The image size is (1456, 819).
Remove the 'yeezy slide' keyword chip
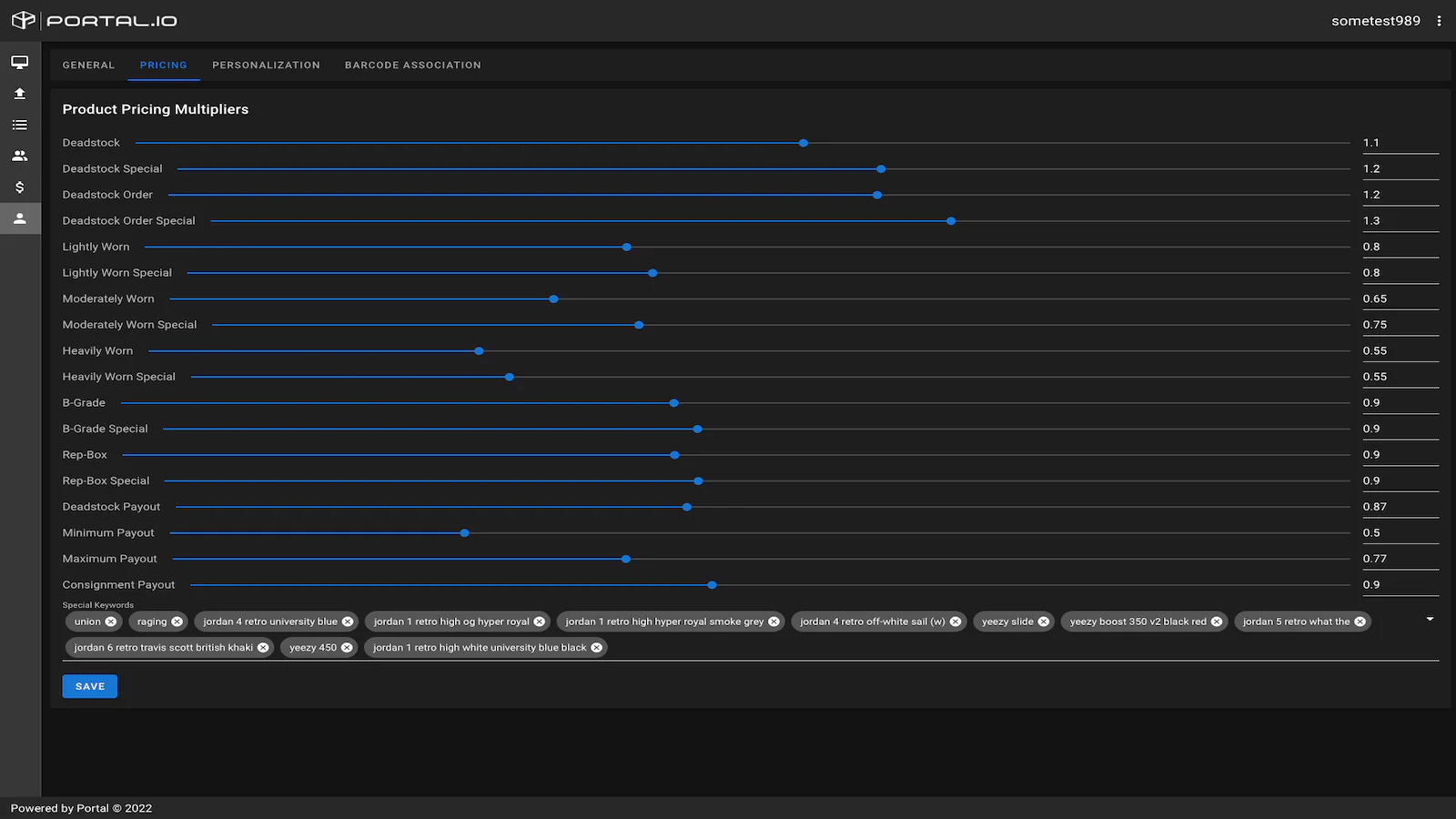point(1044,622)
